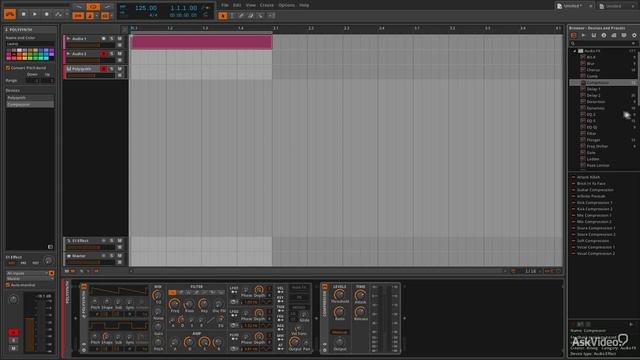The width and height of the screenshot is (640, 360).
Task: Select Compressor in the Devices list
Action: 30,104
